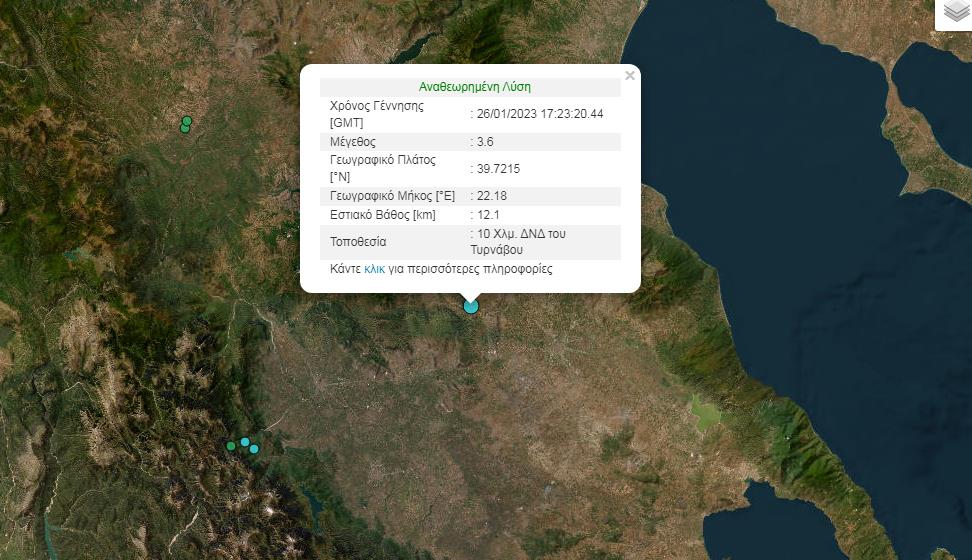Select the green marker in southwest cluster
The height and width of the screenshot is (560, 972).
[x=231, y=446]
